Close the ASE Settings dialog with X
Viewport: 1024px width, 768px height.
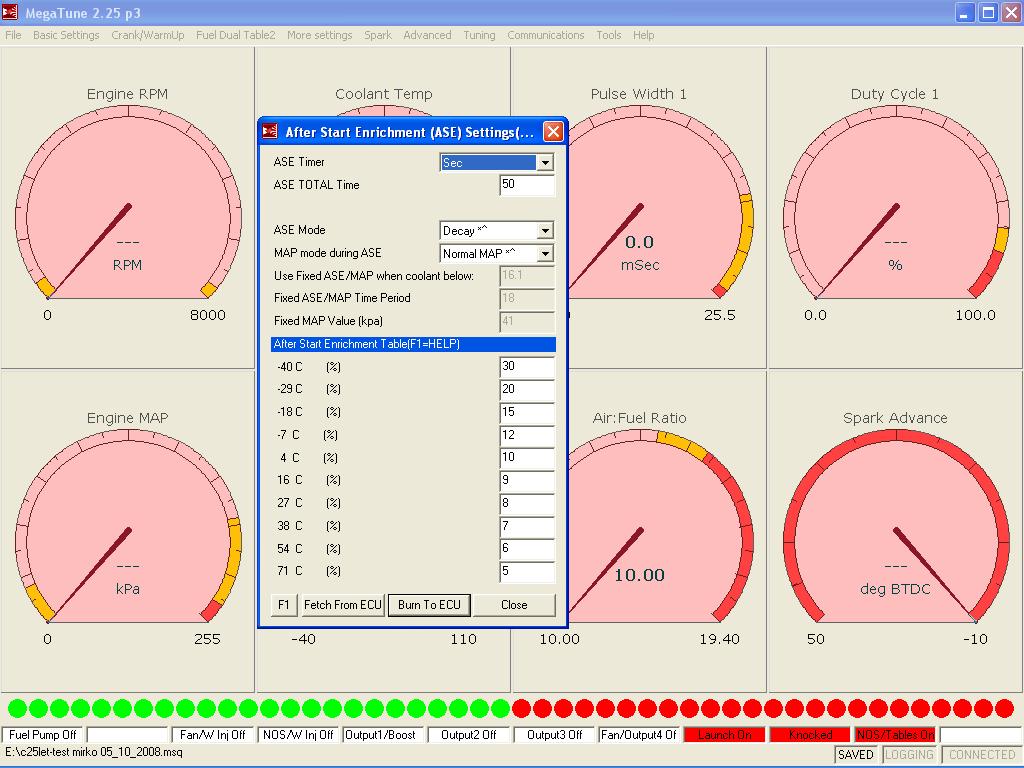coord(553,132)
